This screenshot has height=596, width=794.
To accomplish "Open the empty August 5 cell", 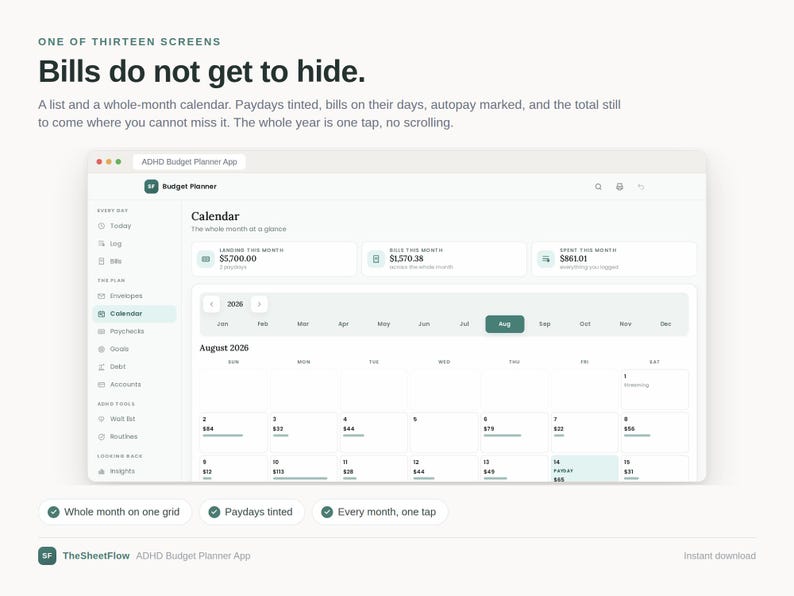I will [x=444, y=432].
